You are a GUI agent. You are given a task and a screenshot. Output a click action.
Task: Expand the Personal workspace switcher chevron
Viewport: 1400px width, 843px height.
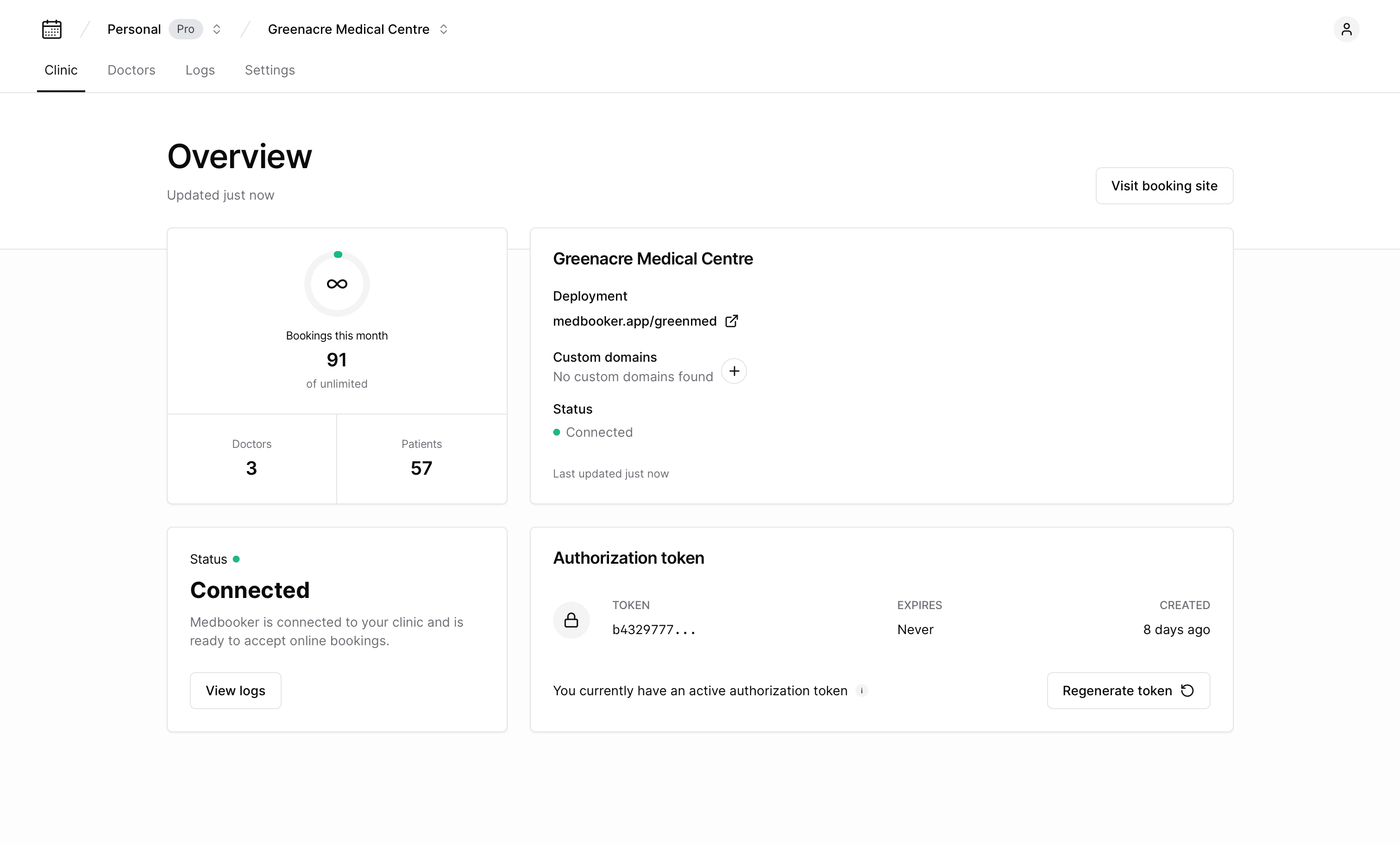pos(216,29)
